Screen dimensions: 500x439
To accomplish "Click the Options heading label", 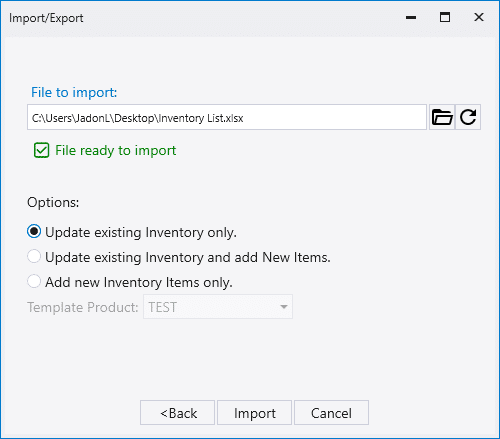I will coord(53,202).
